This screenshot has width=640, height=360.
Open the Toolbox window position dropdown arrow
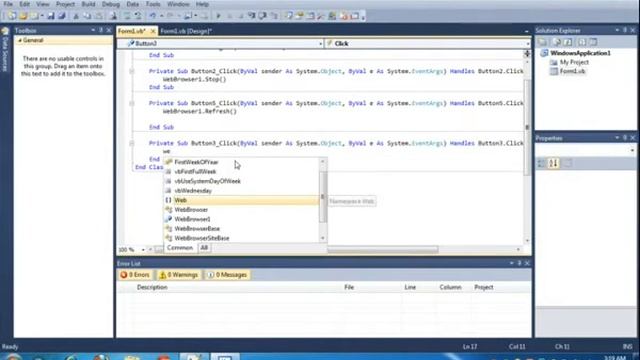[x=93, y=30]
